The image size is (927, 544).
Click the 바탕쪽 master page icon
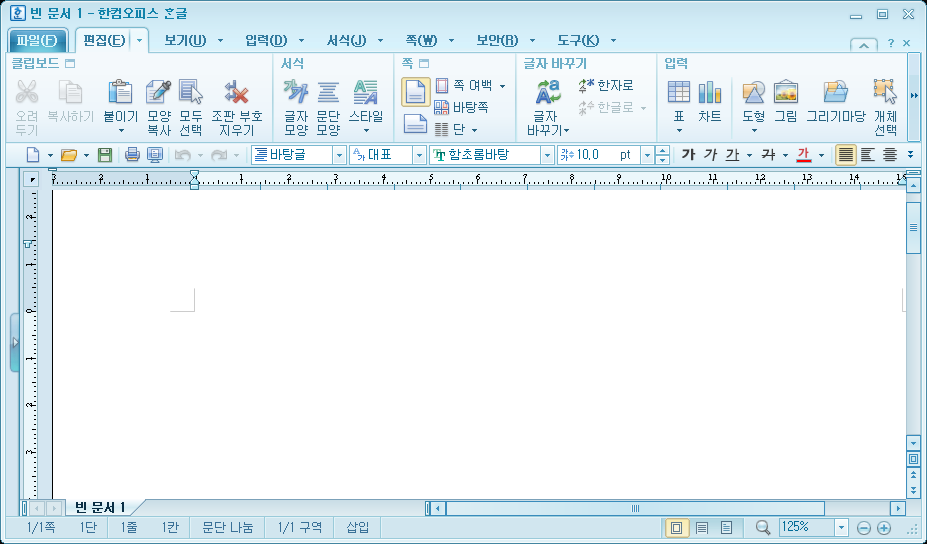442,108
